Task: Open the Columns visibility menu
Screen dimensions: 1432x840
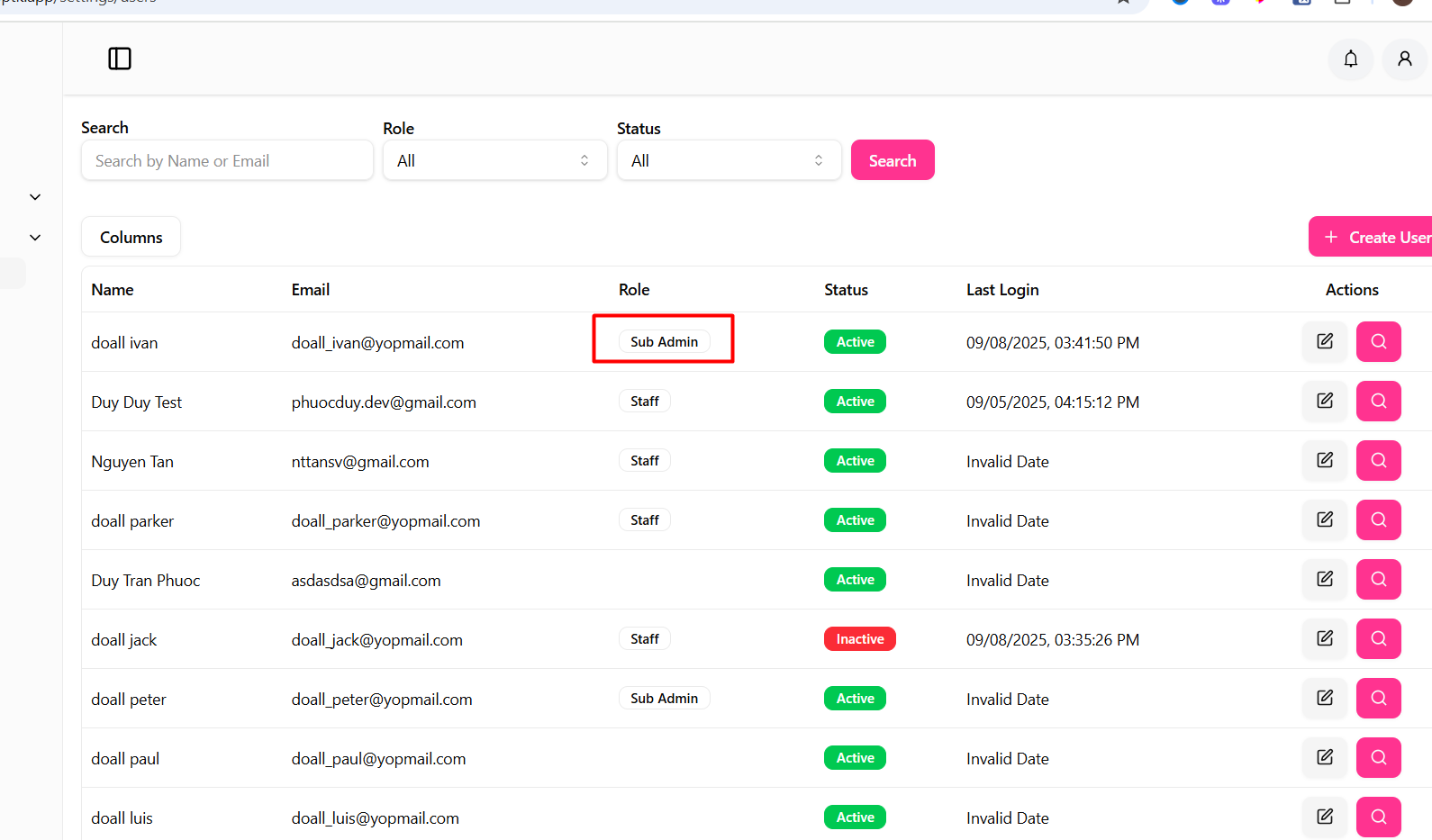Action: pos(131,237)
